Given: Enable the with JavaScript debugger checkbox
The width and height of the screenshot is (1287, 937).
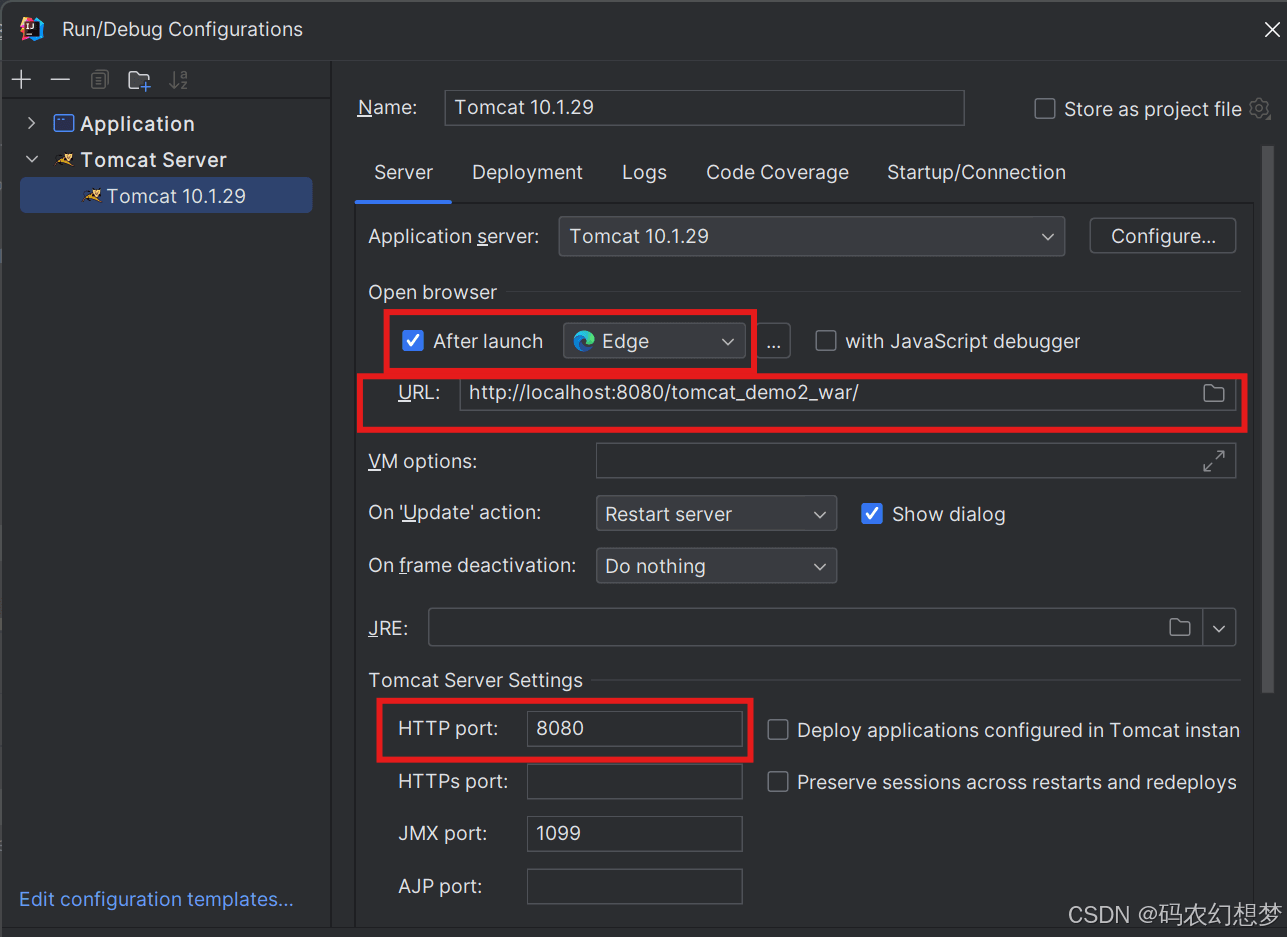Looking at the screenshot, I should (x=825, y=341).
